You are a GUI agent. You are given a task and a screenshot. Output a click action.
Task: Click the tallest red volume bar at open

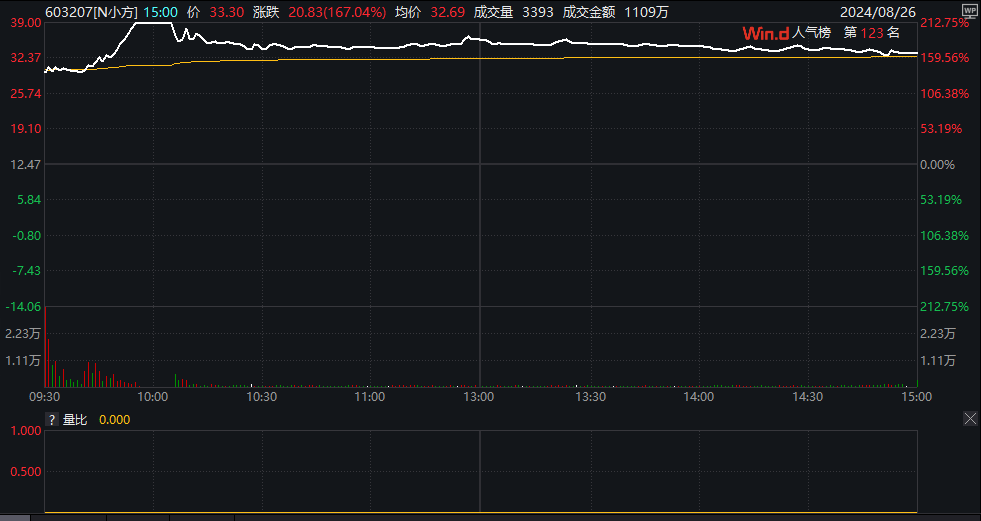[46, 363]
